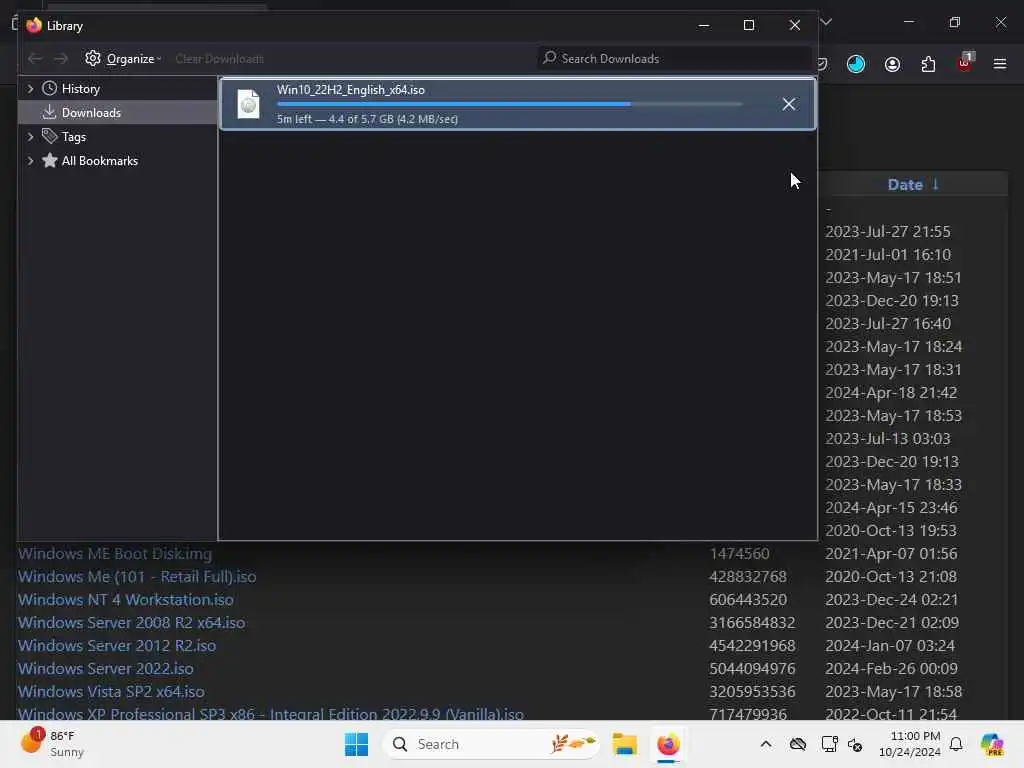Viewport: 1024px width, 768px height.
Task: Click the clock icon next to History
Action: (x=50, y=89)
